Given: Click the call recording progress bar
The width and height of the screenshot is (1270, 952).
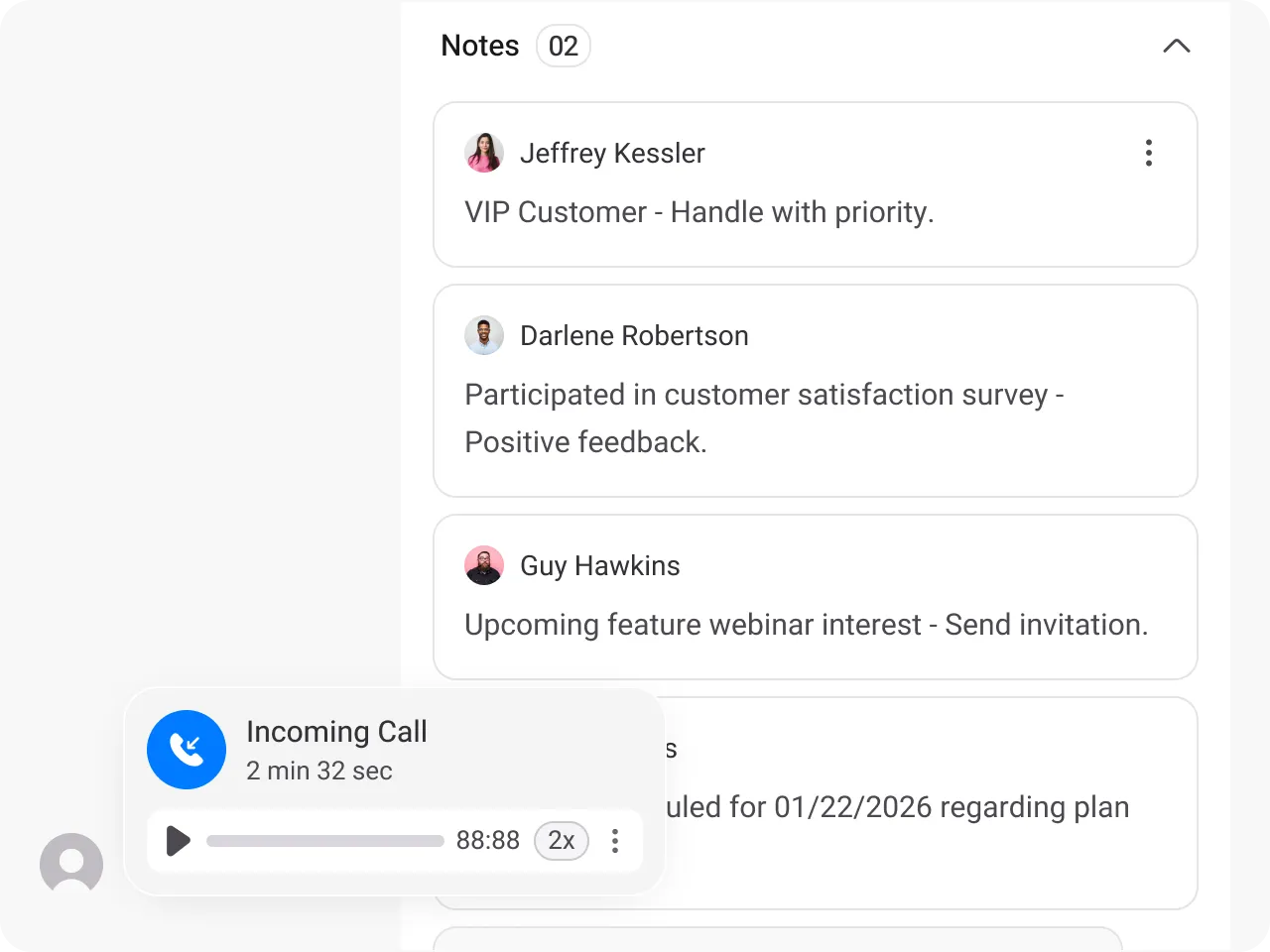Looking at the screenshot, I should click(x=325, y=841).
